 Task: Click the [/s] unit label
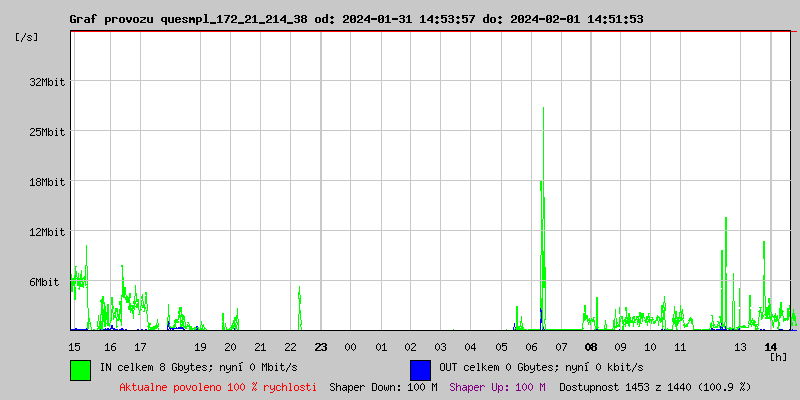(27, 37)
